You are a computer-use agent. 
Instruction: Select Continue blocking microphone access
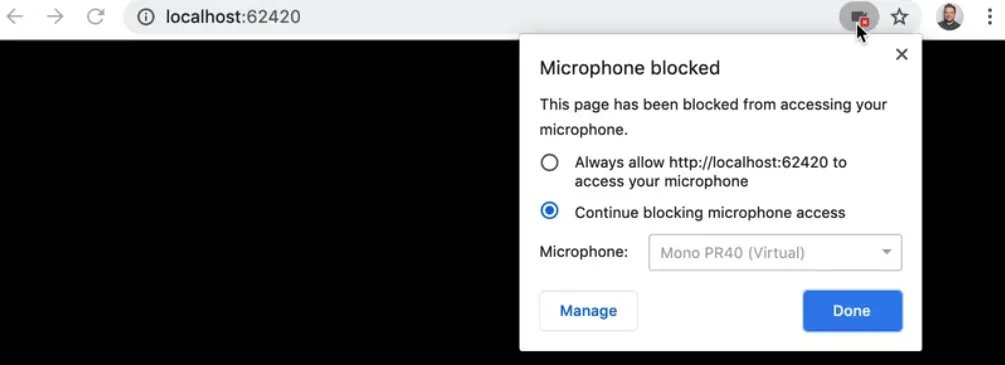coord(549,210)
